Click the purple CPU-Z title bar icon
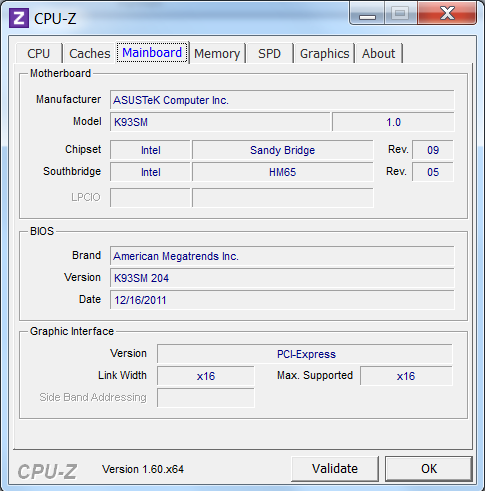 point(18,18)
